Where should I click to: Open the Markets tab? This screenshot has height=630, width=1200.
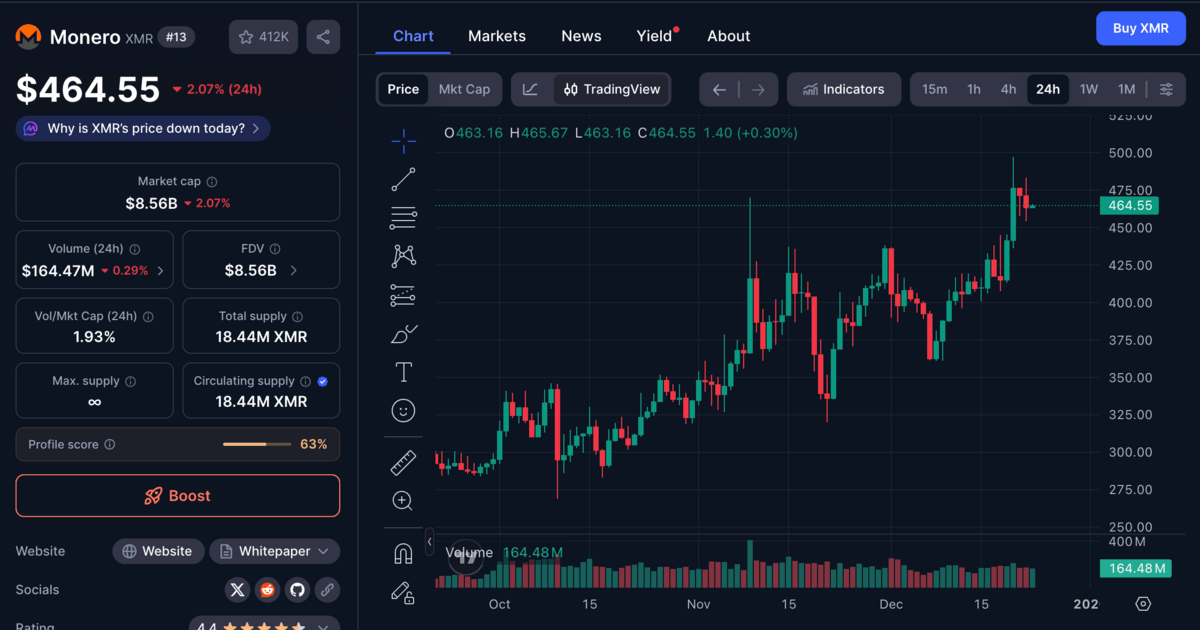click(x=497, y=36)
